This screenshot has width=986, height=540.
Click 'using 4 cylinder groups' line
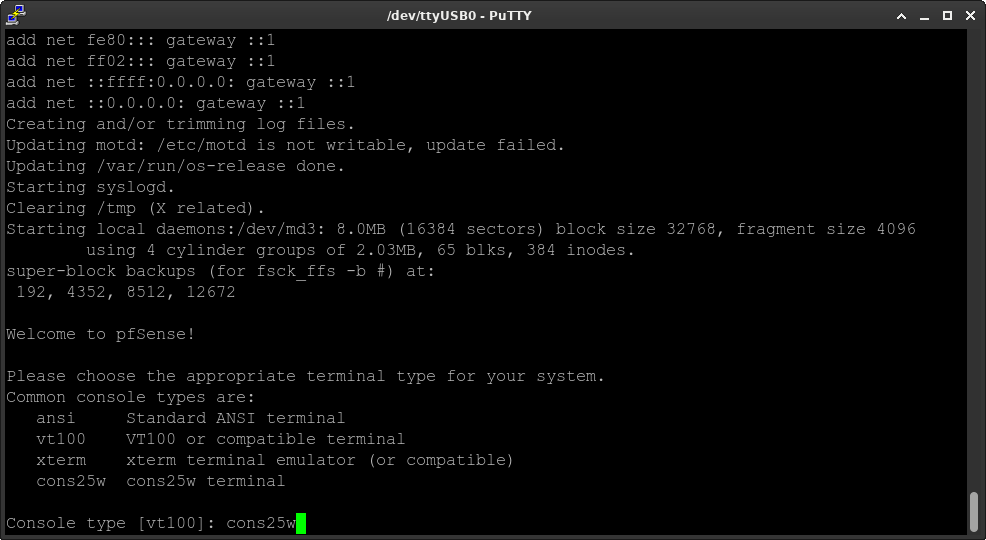[360, 250]
